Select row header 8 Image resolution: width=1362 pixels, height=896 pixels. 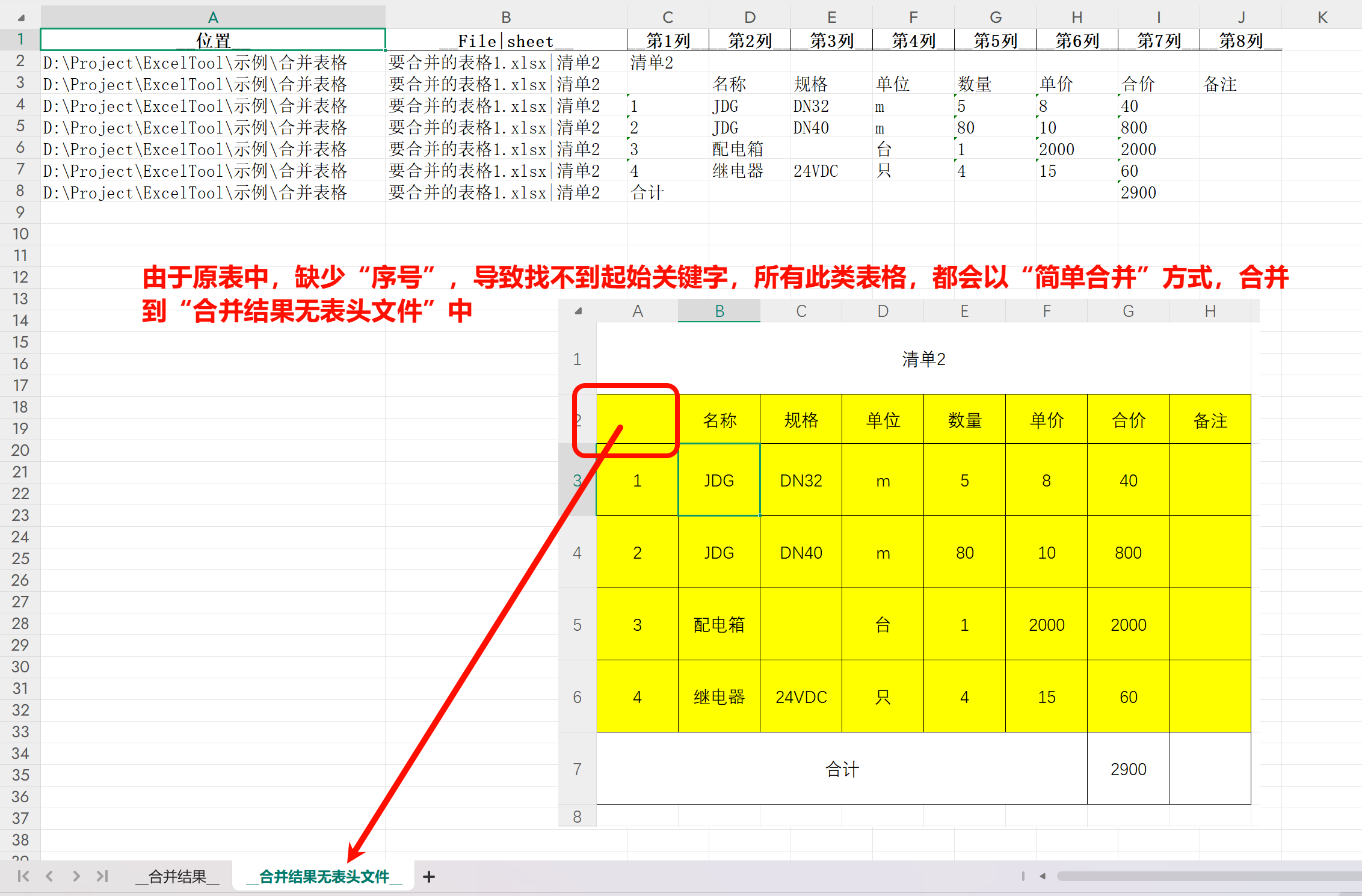pyautogui.click(x=20, y=192)
